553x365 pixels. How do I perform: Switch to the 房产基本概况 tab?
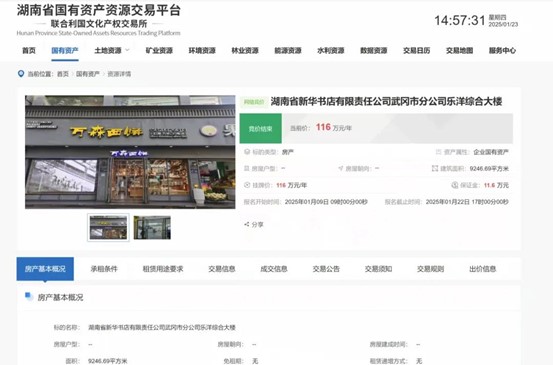[45, 269]
